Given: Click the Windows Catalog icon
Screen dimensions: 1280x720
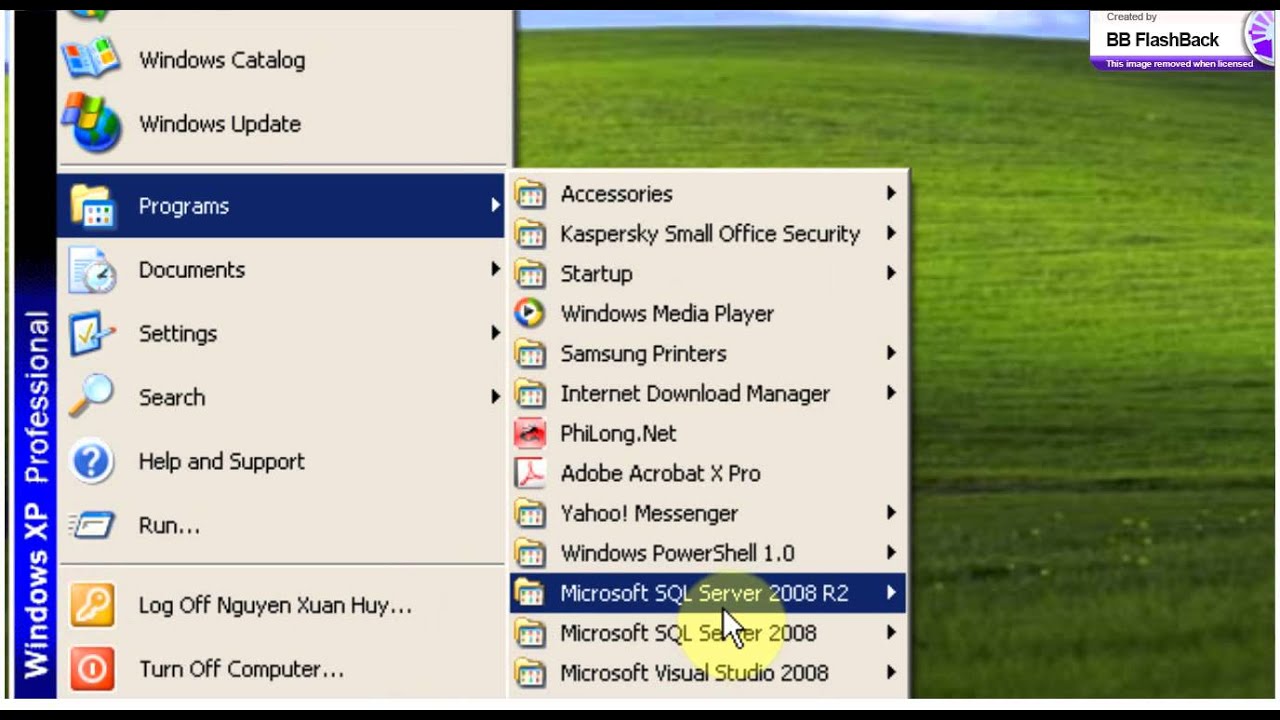Looking at the screenshot, I should click(92, 60).
